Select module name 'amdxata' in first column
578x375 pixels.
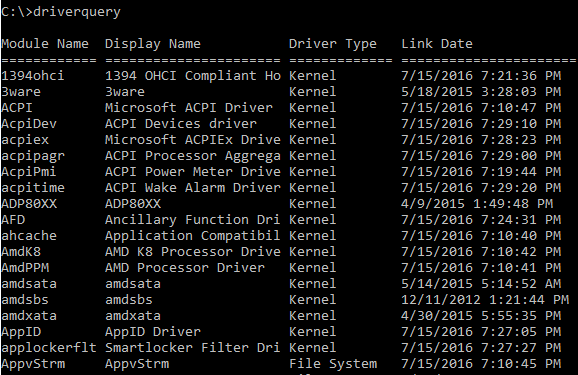(29, 316)
